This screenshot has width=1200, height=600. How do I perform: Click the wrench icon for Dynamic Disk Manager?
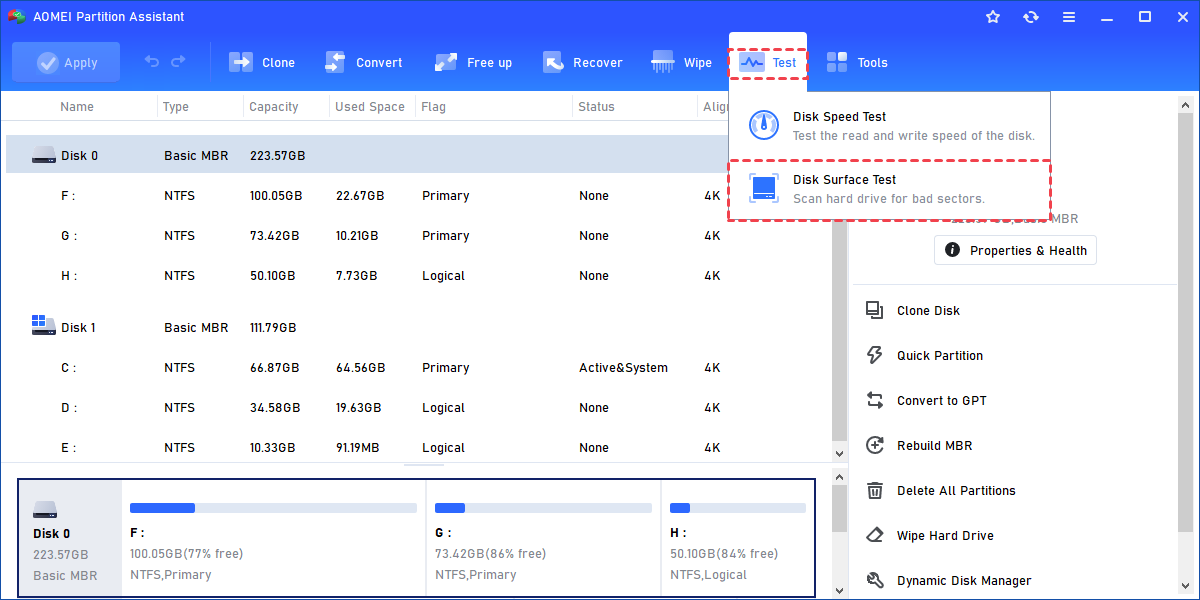[875, 580]
